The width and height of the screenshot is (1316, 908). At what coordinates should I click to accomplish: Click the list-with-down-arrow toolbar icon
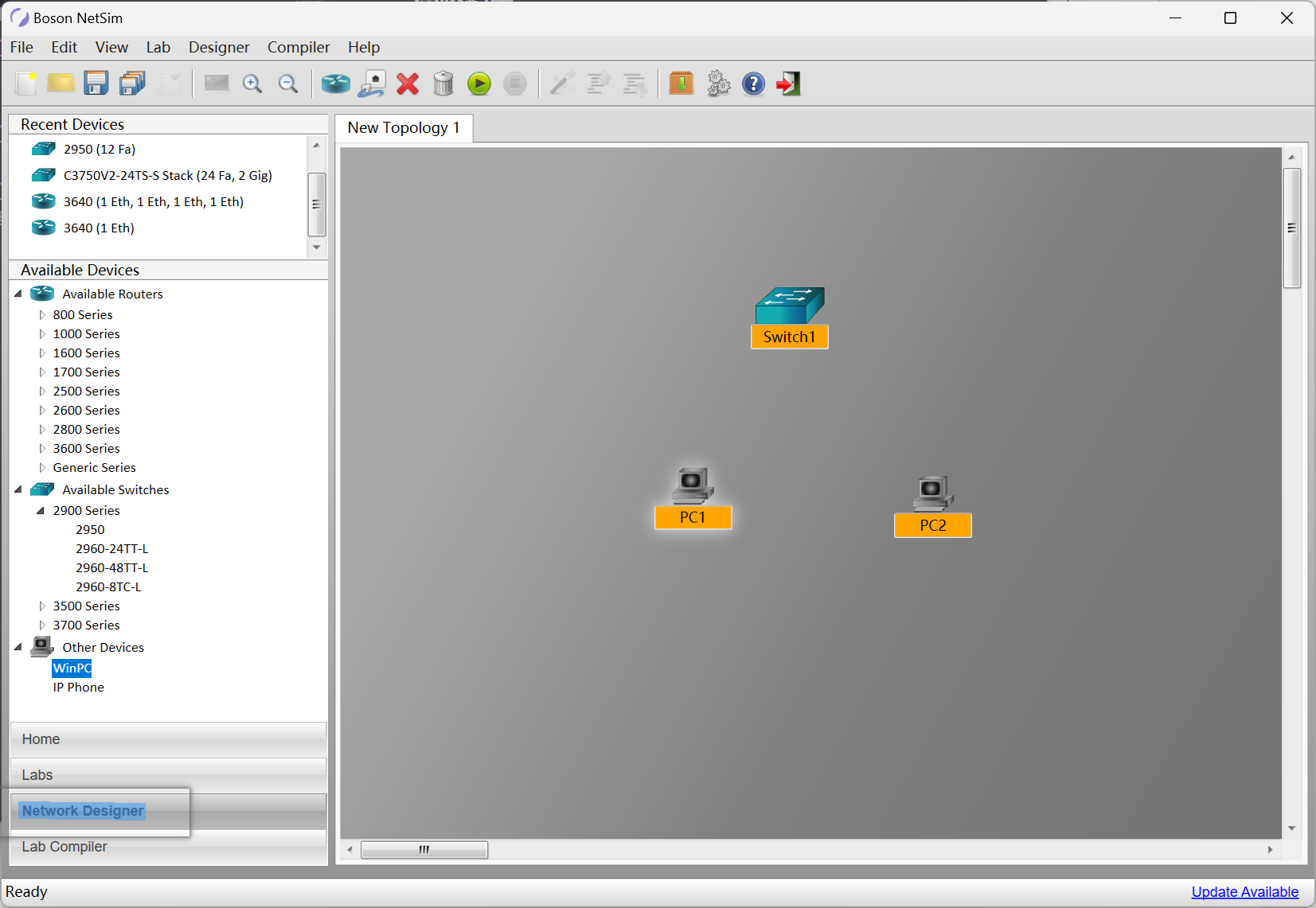click(x=635, y=84)
